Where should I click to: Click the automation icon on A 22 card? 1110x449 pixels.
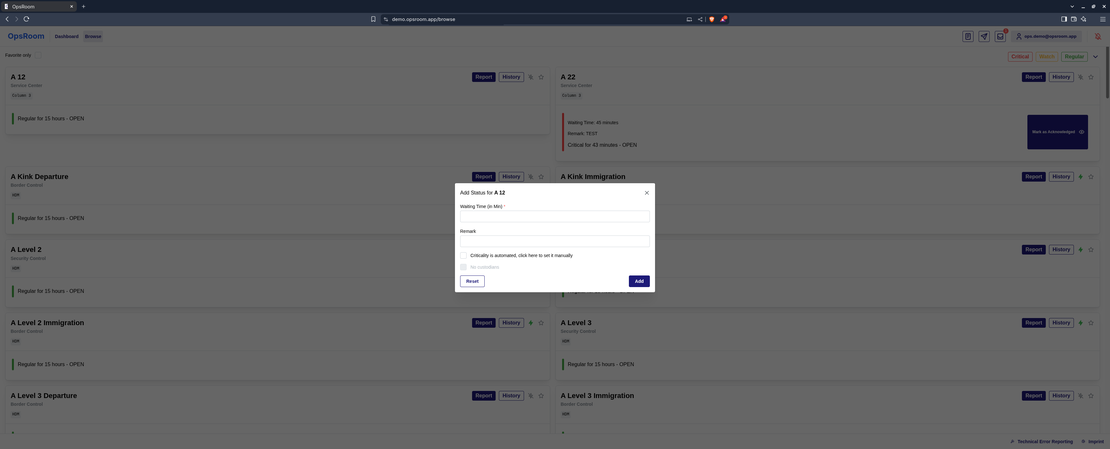(x=1080, y=77)
